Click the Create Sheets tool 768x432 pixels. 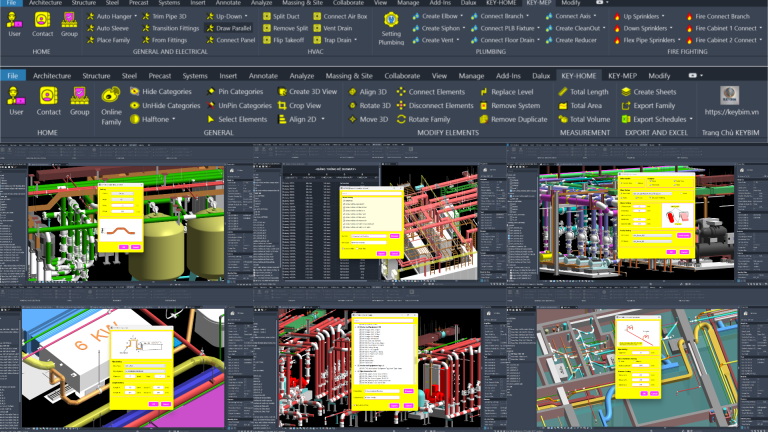(649, 92)
